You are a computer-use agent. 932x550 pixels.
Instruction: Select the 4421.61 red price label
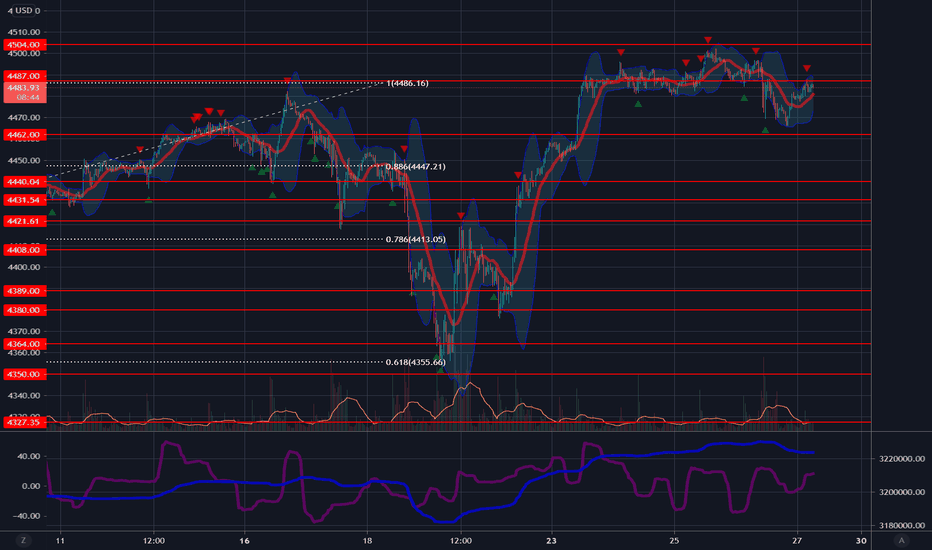tap(24, 221)
